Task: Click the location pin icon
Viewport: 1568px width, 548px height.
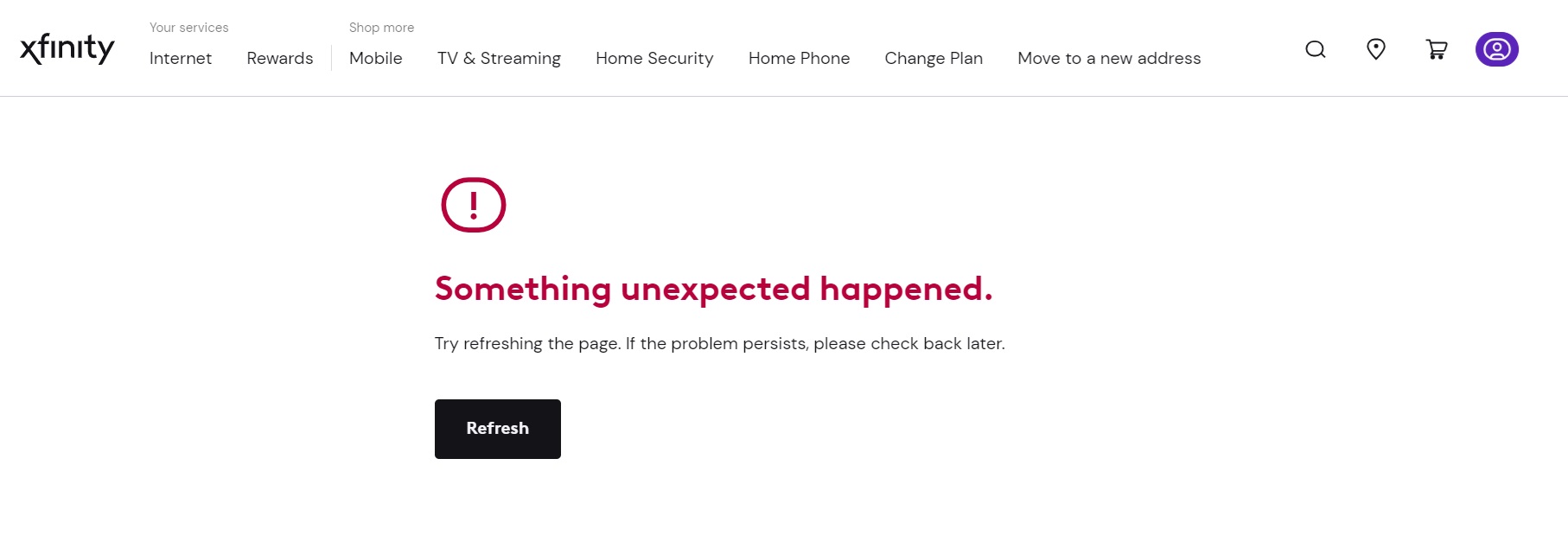Action: pos(1376,49)
